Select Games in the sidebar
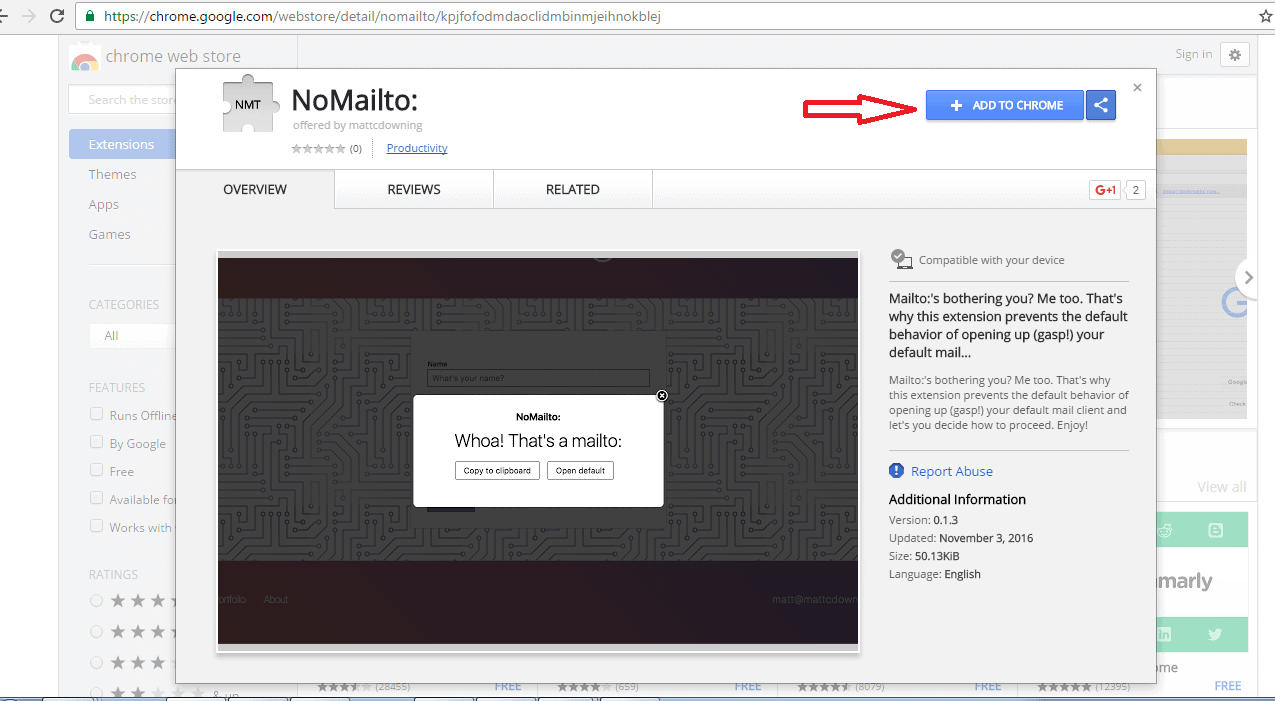1275x701 pixels. (109, 234)
